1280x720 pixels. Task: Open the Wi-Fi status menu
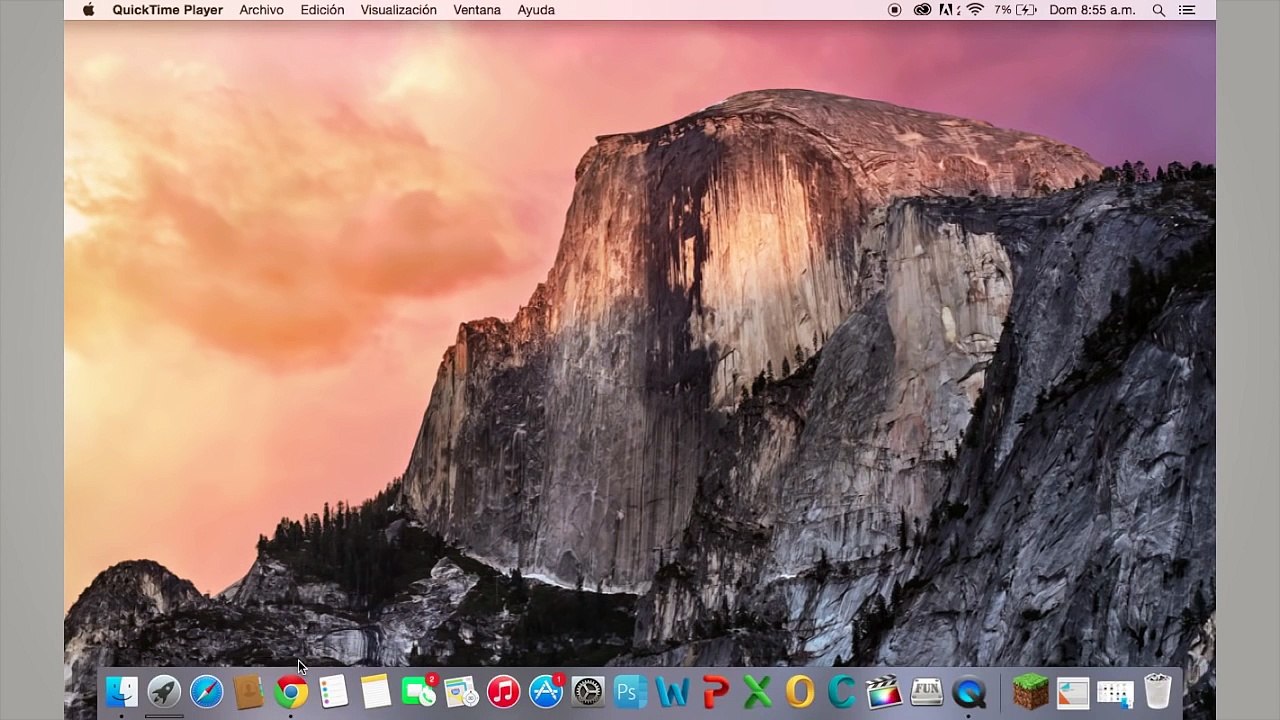(x=975, y=10)
